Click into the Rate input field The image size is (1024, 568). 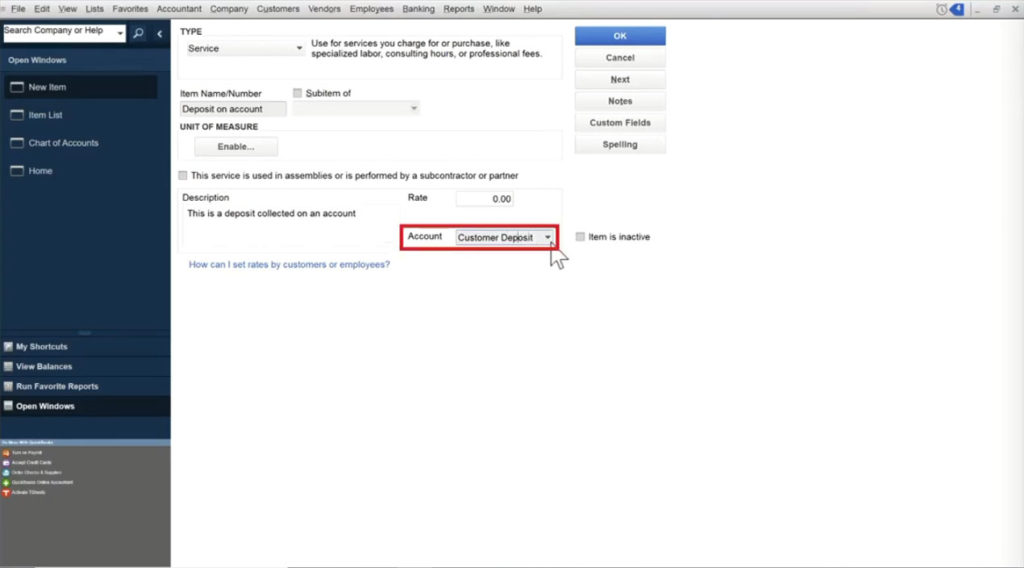coord(485,199)
